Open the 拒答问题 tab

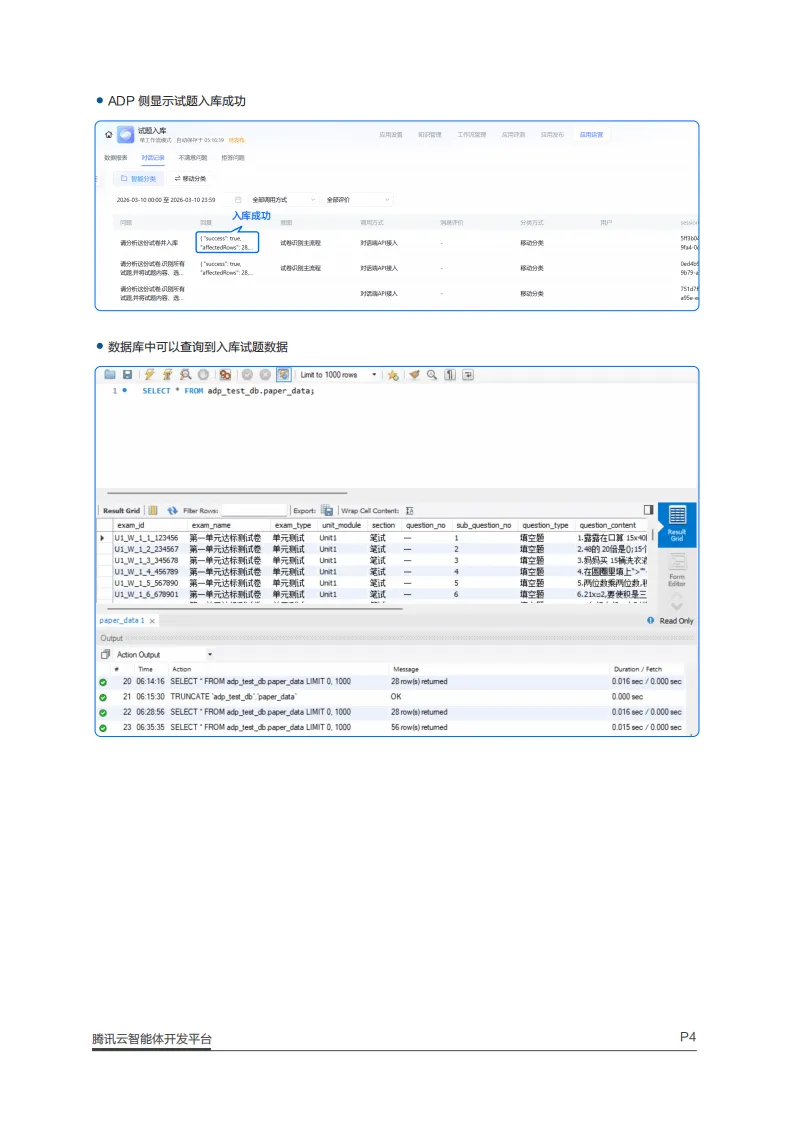pos(233,158)
